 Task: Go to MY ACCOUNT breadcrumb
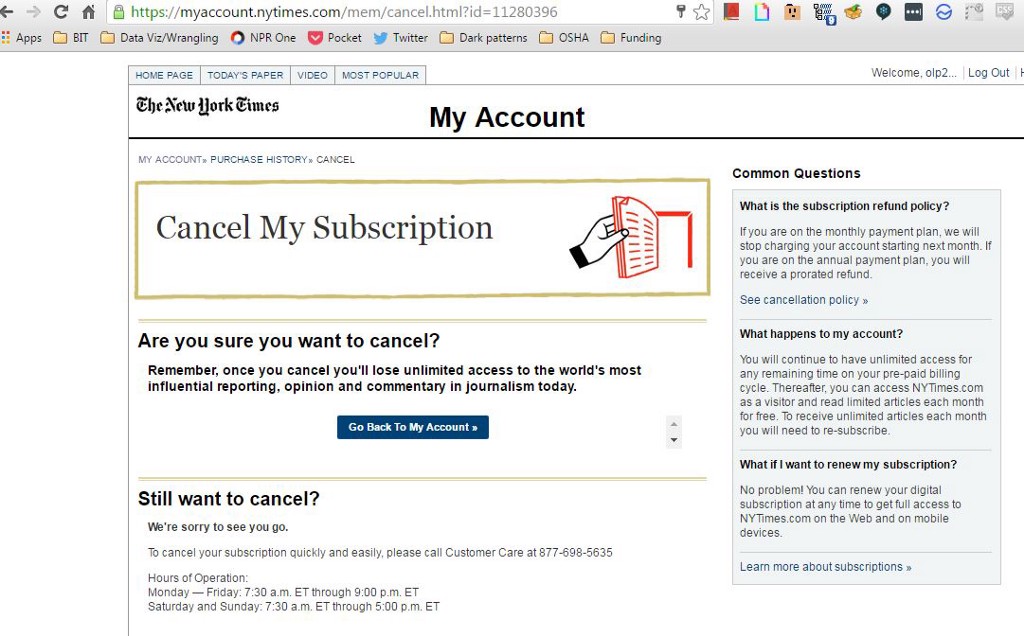pyautogui.click(x=170, y=159)
